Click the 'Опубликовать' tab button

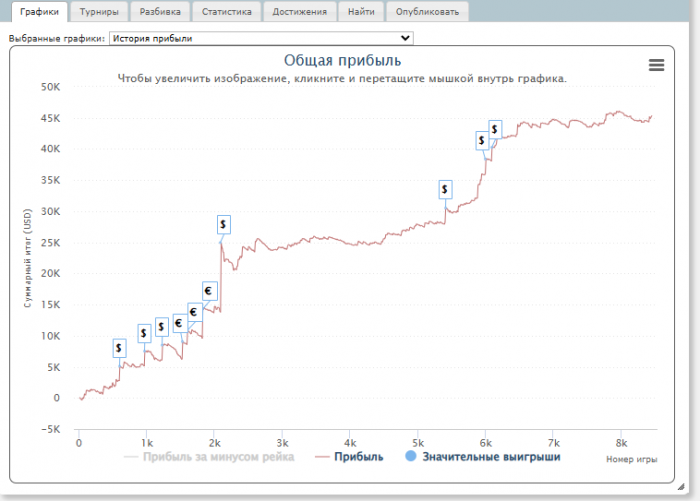427,12
